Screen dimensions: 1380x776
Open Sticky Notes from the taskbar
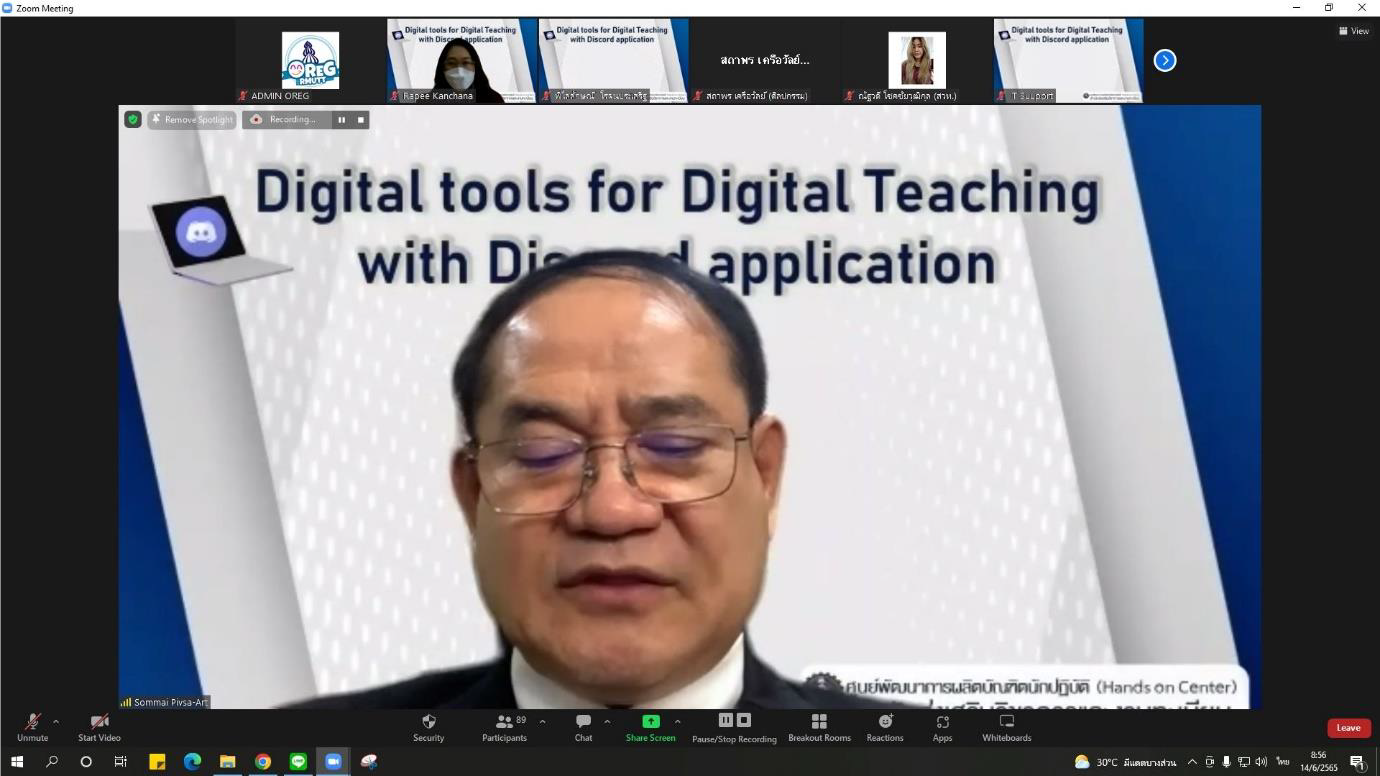pyautogui.click(x=157, y=762)
